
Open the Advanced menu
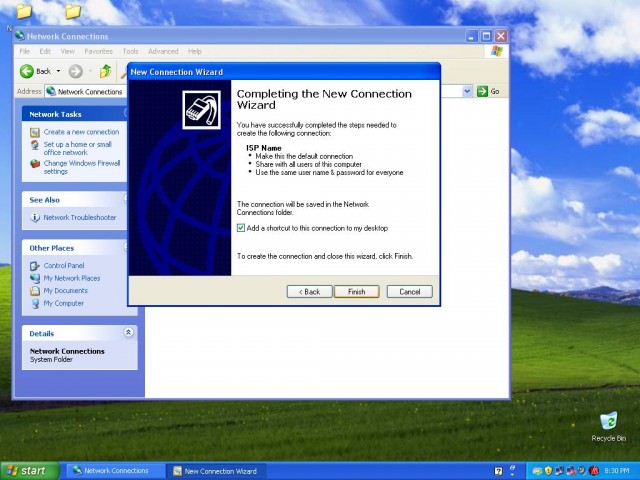(163, 51)
